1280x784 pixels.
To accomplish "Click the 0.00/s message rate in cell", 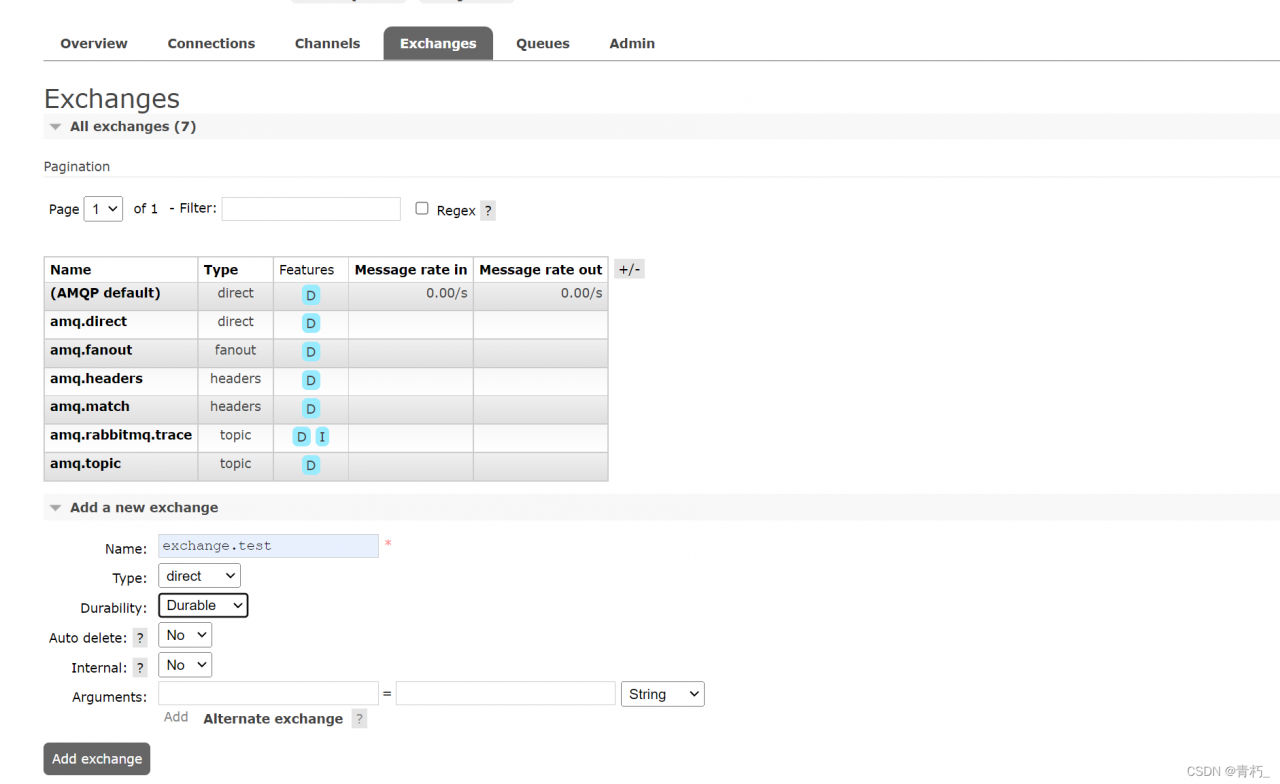I will (x=411, y=294).
